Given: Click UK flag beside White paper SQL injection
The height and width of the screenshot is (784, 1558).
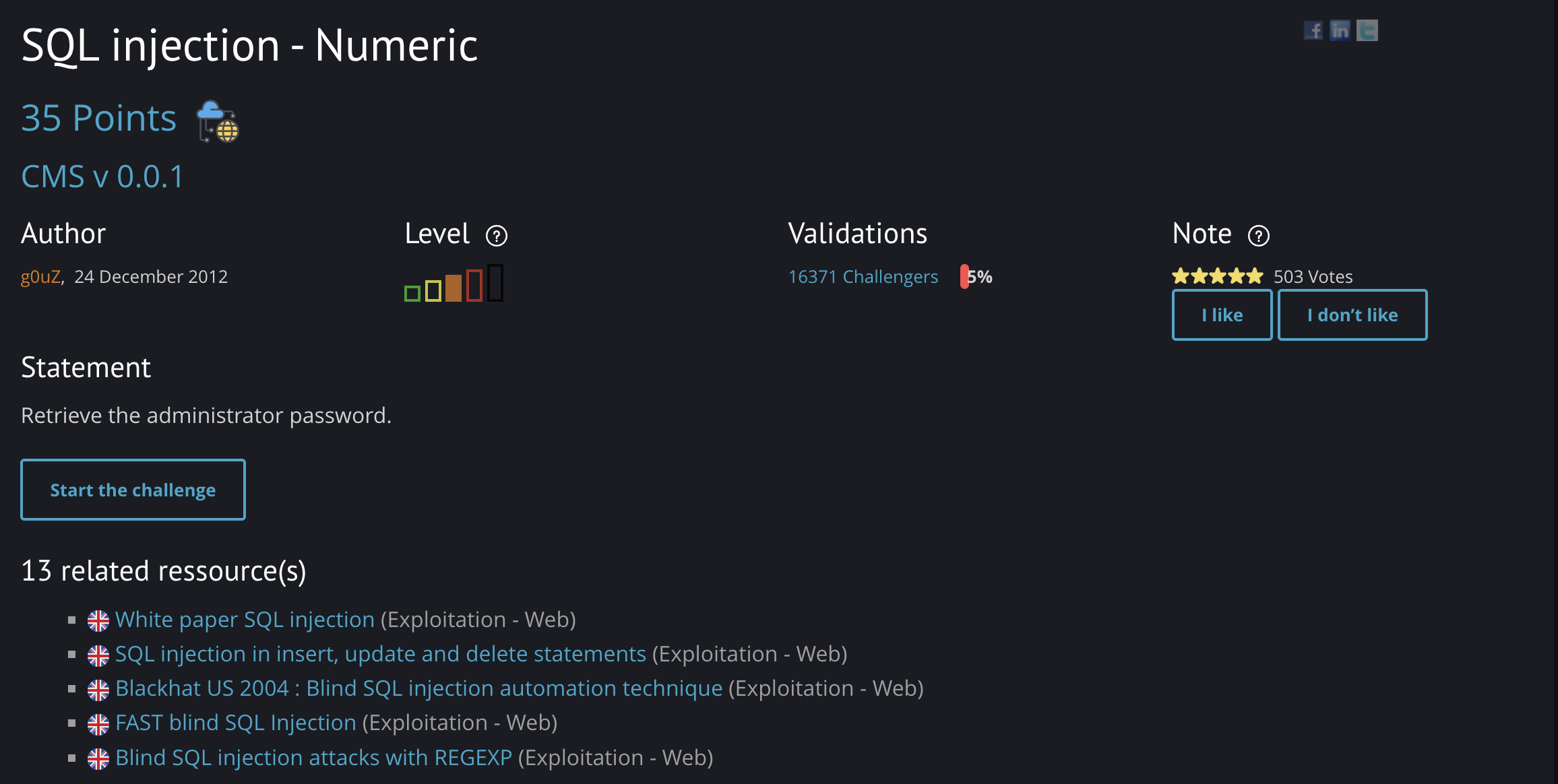Looking at the screenshot, I should tap(98, 621).
